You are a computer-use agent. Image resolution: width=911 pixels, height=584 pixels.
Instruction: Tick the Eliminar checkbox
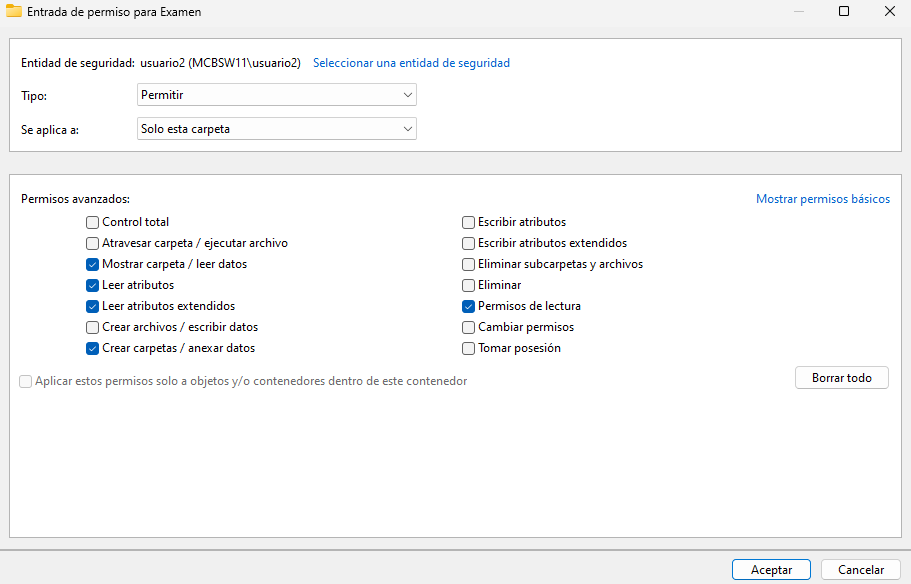[468, 285]
